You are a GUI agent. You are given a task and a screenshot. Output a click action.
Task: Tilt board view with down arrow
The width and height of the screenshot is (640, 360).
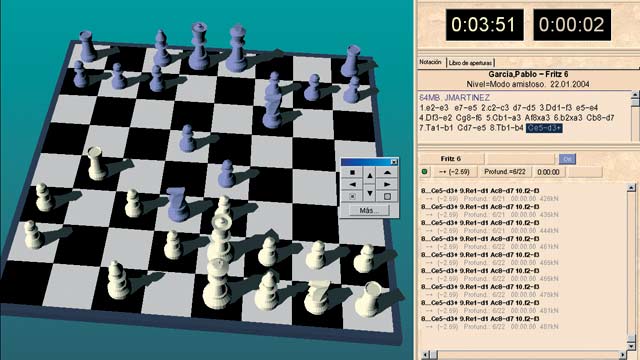click(x=370, y=193)
